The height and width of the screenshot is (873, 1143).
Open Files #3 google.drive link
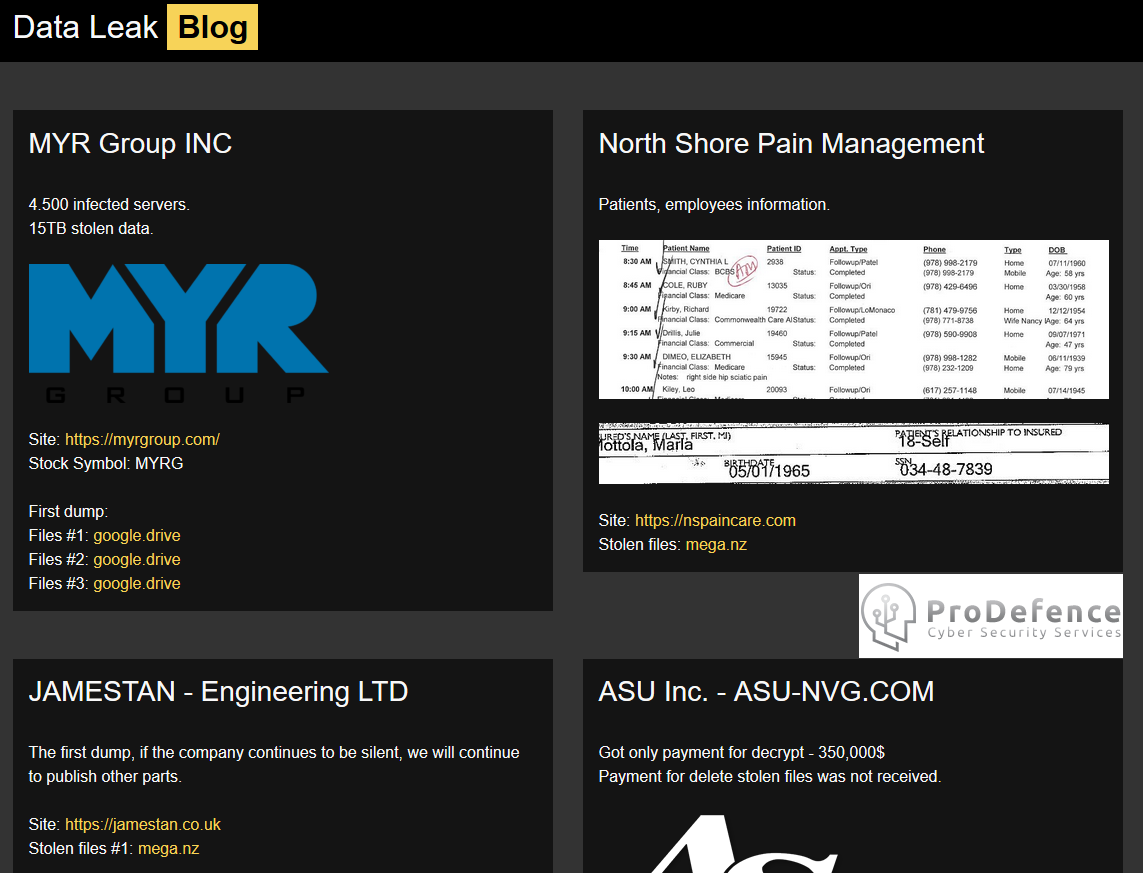(x=137, y=584)
